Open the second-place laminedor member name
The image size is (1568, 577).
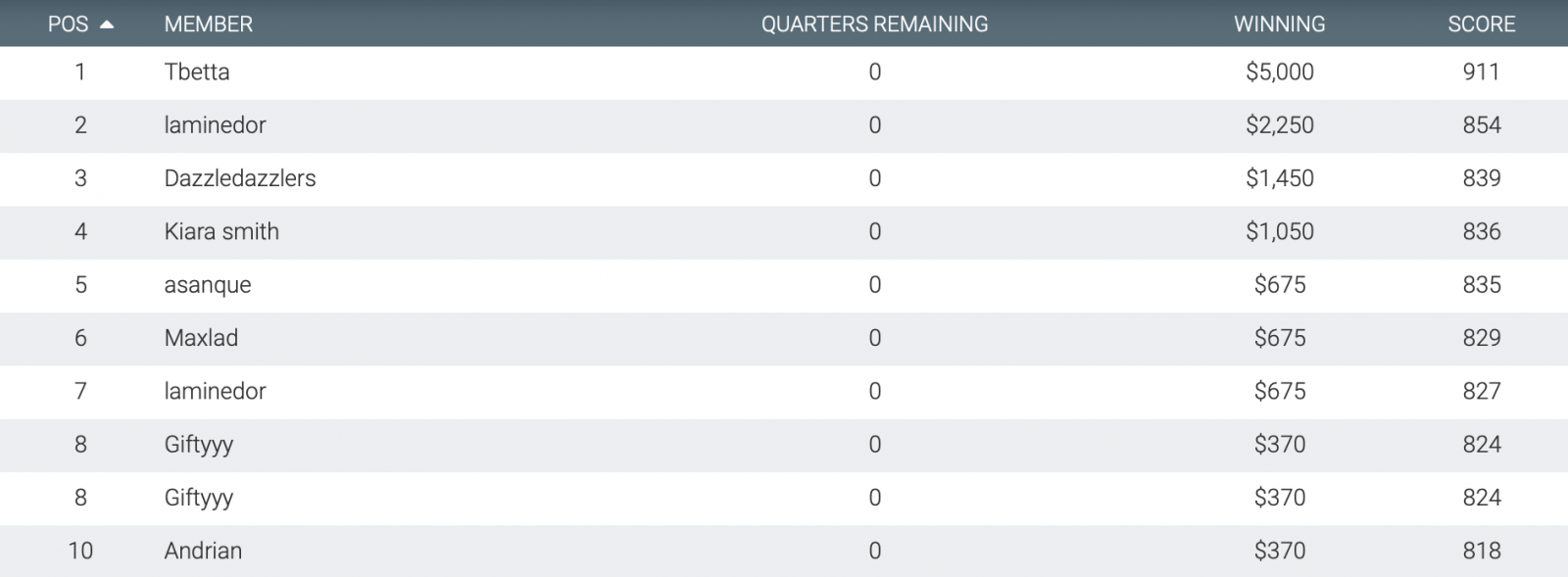coord(215,125)
